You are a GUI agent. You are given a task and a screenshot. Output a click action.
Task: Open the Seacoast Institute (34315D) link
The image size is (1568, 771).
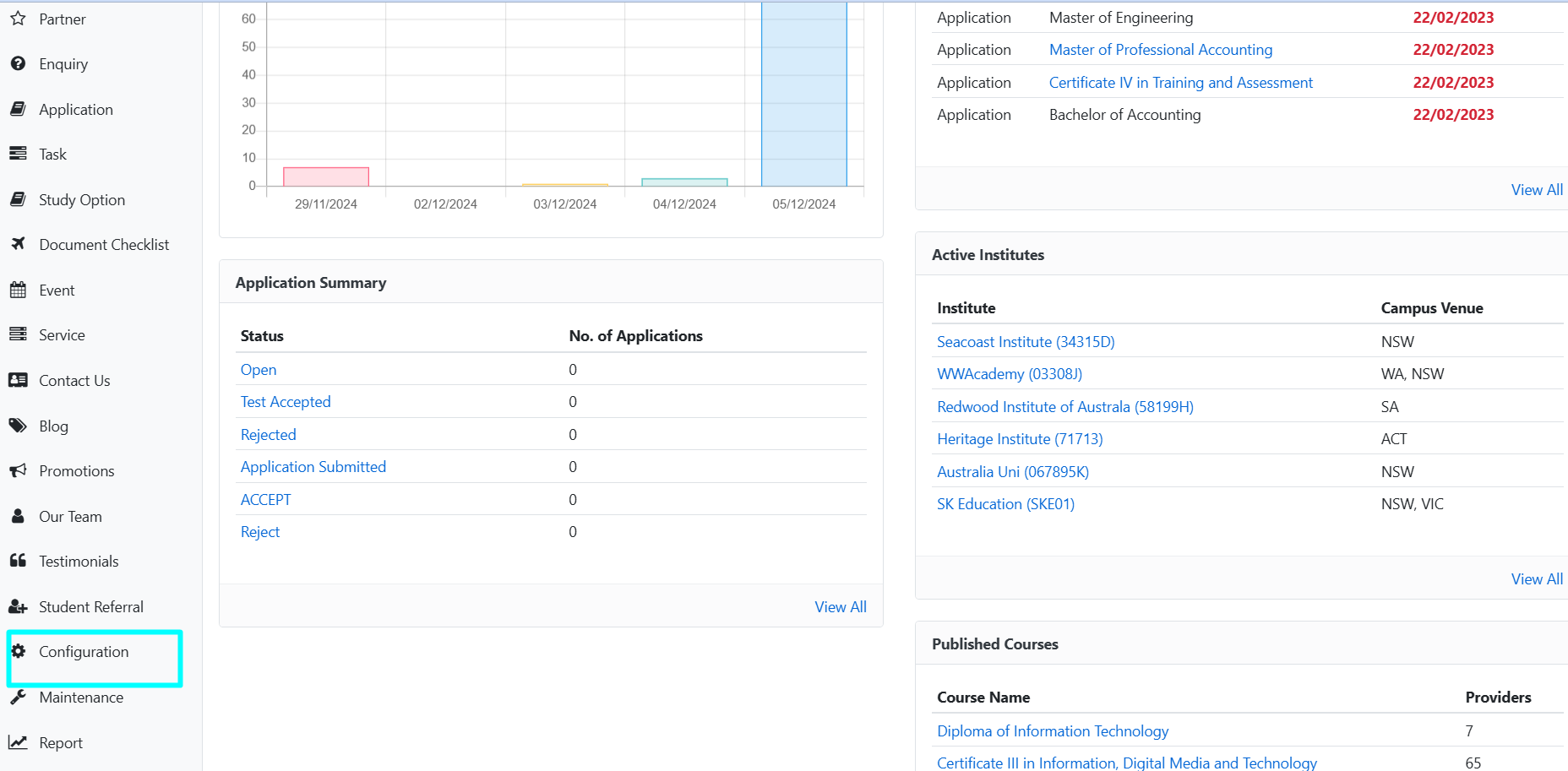coord(1026,341)
